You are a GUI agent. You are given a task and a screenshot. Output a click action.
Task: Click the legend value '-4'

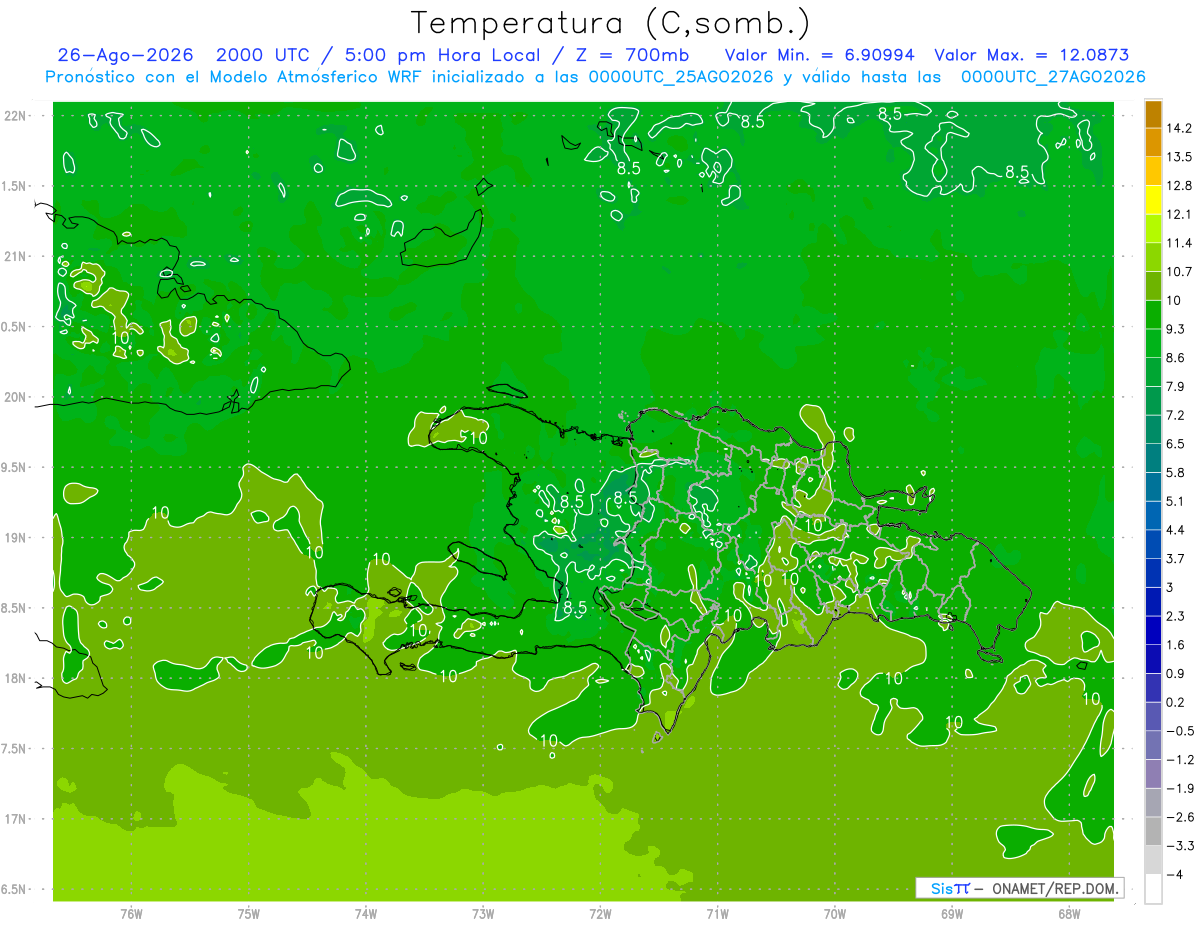(1174, 875)
